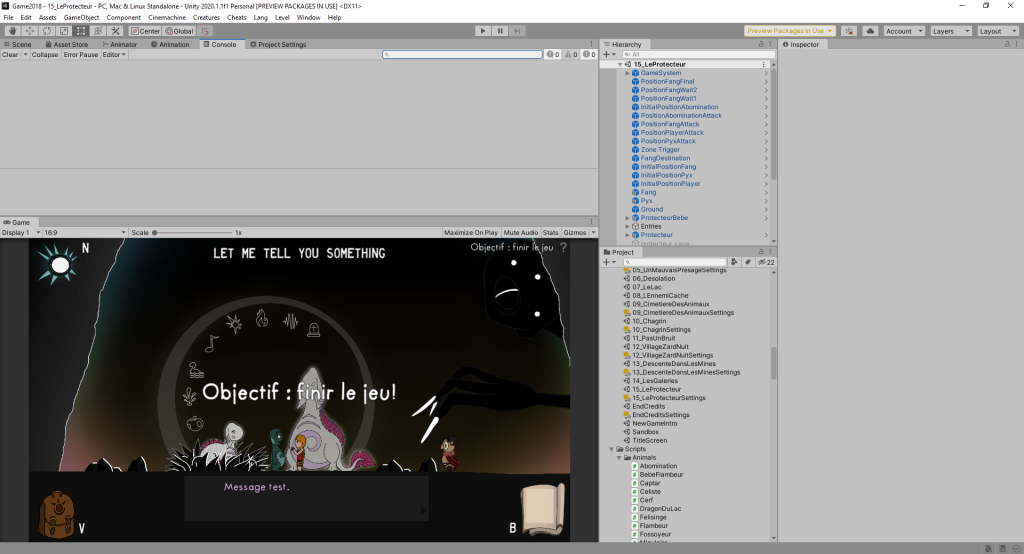Expand the GameSystem object
Viewport: 1024px width, 554px height.
tap(628, 73)
